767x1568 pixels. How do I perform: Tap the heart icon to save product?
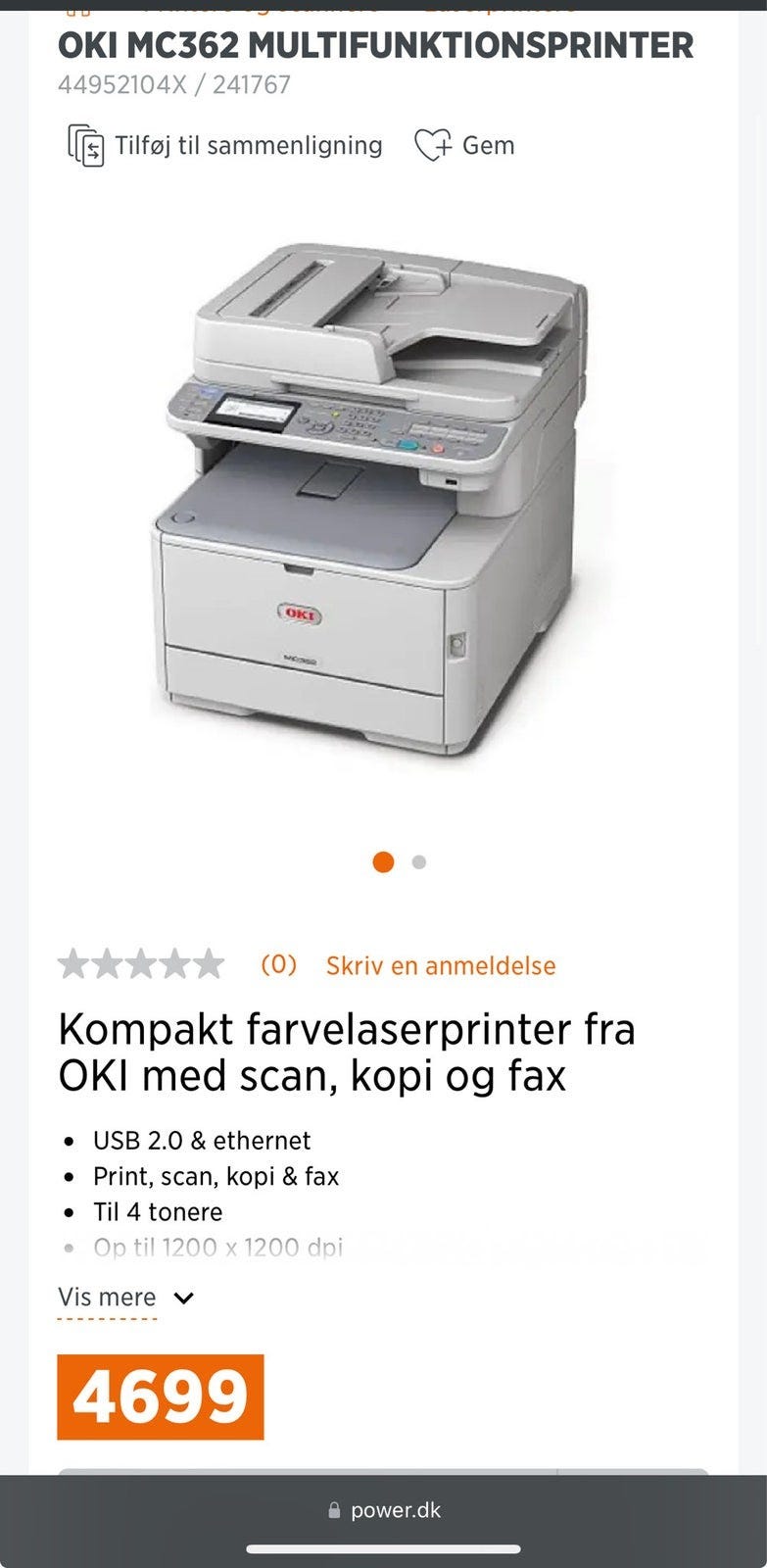pos(432,145)
